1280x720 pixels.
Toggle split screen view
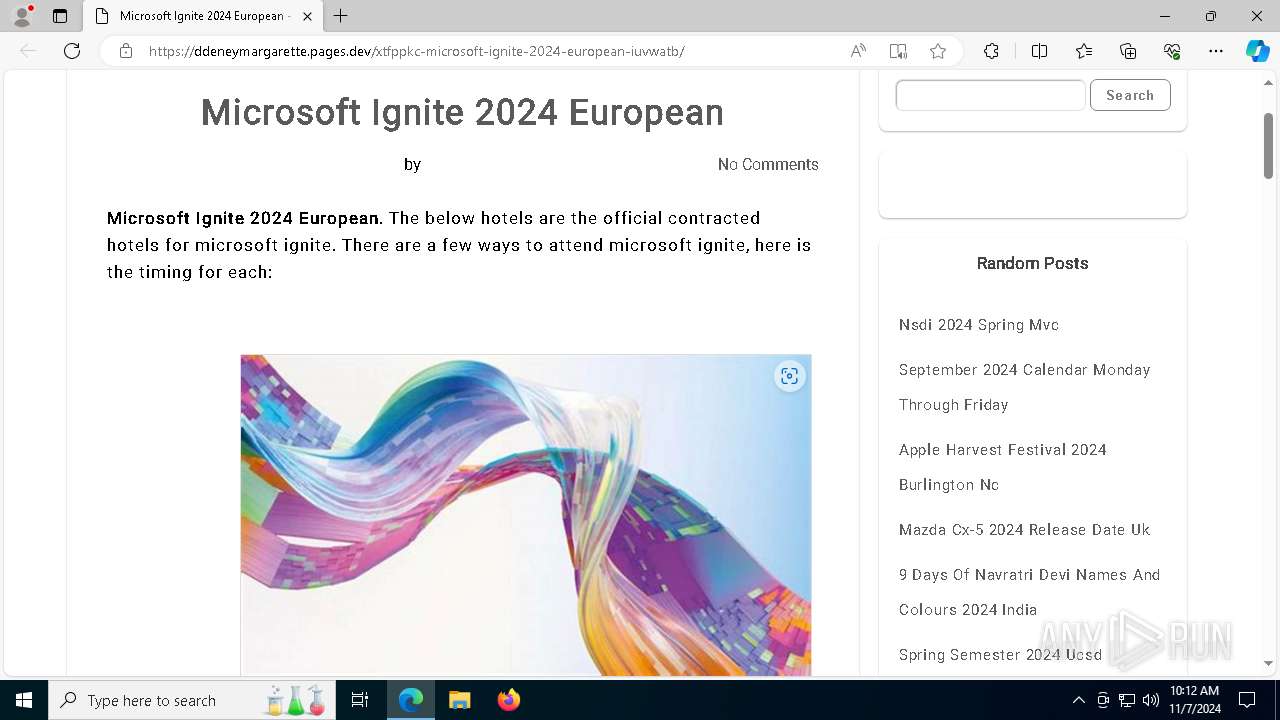click(1039, 51)
